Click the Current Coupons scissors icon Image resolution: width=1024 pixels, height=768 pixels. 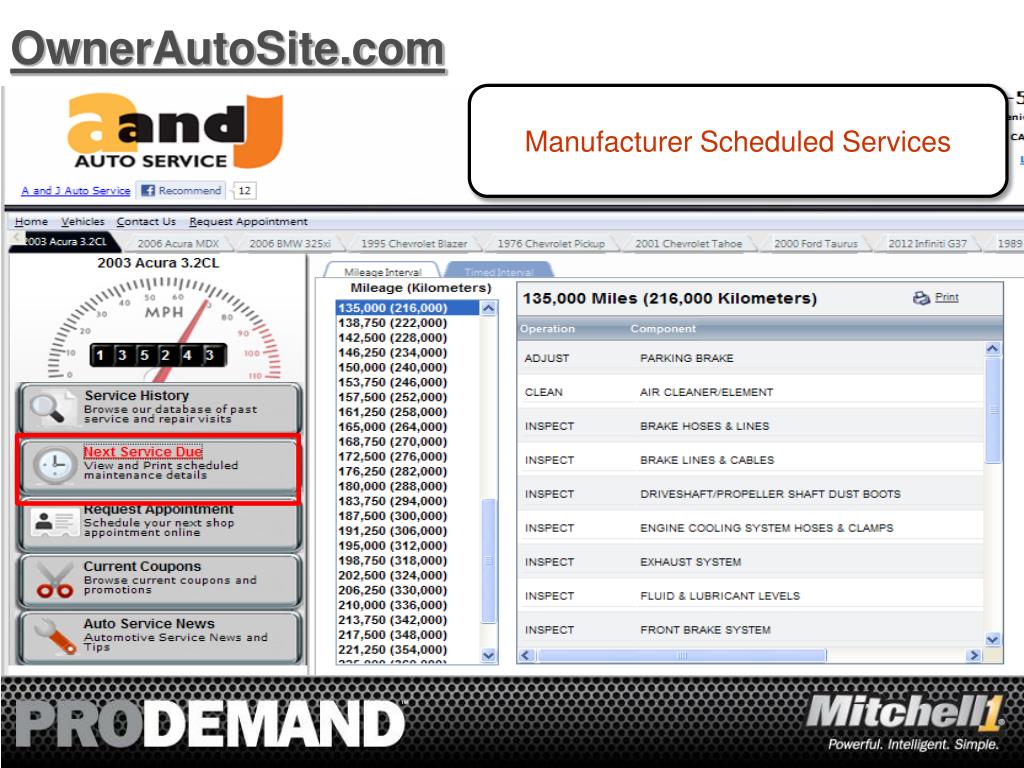click(55, 580)
